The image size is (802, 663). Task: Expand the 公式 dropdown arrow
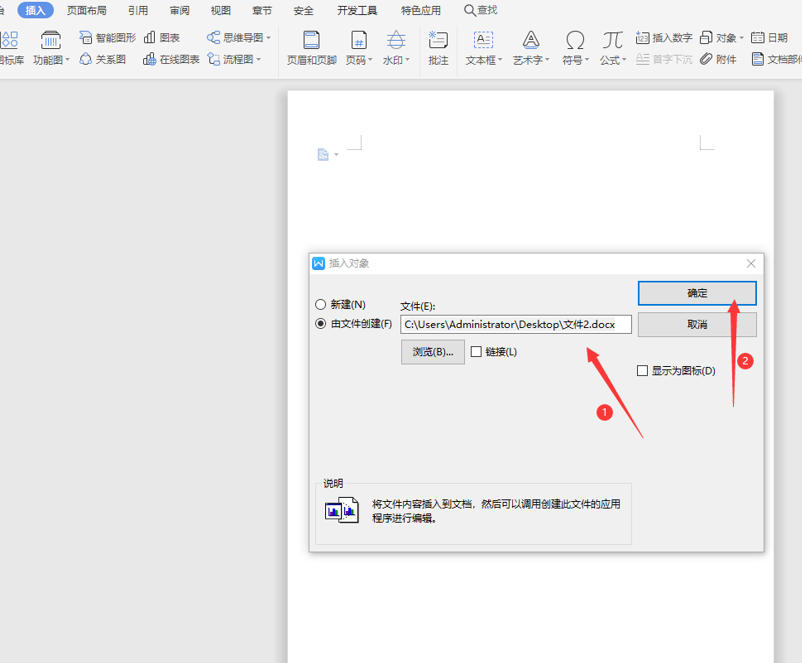(625, 60)
